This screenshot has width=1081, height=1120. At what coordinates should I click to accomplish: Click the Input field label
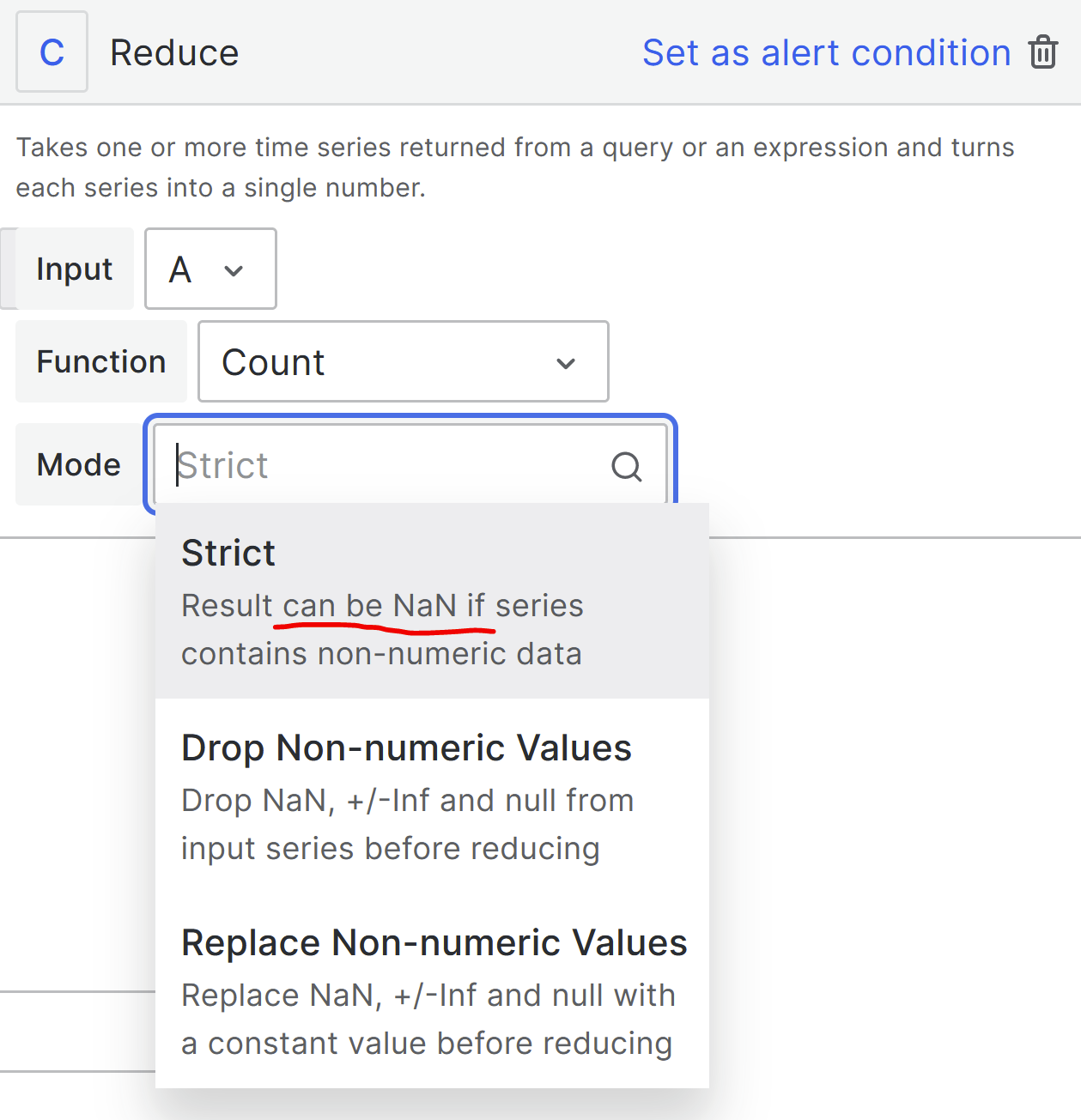(75, 269)
